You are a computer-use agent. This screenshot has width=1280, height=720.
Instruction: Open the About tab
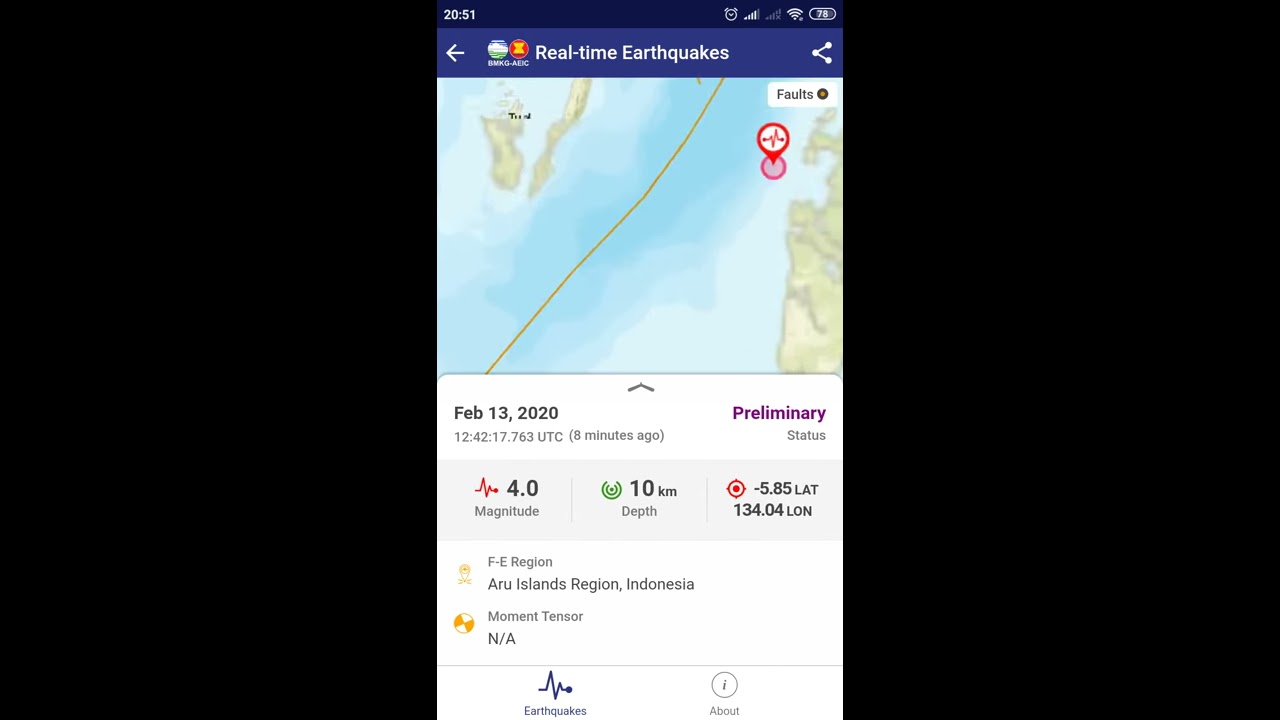coord(724,694)
